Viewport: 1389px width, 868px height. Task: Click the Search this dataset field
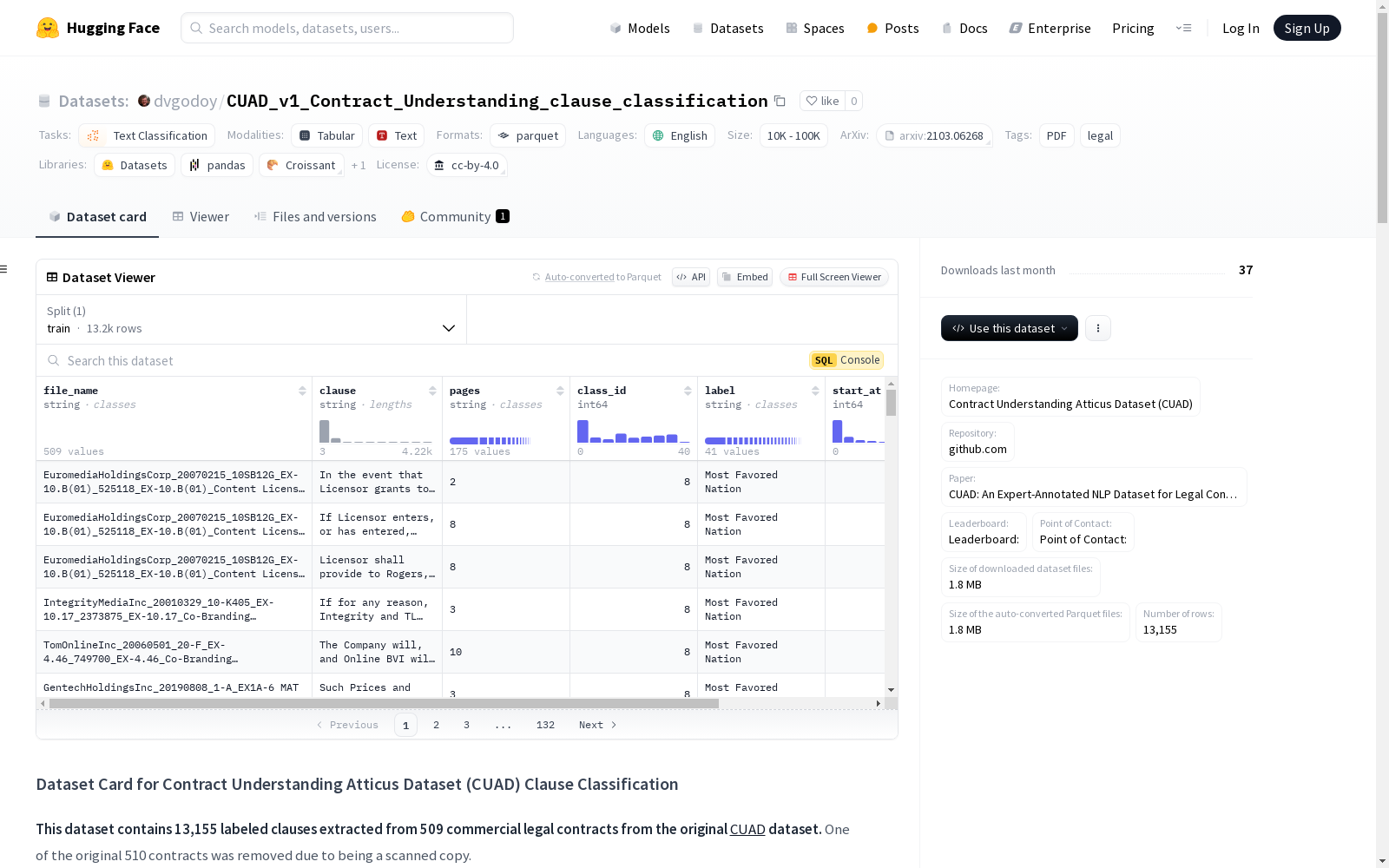point(425,360)
